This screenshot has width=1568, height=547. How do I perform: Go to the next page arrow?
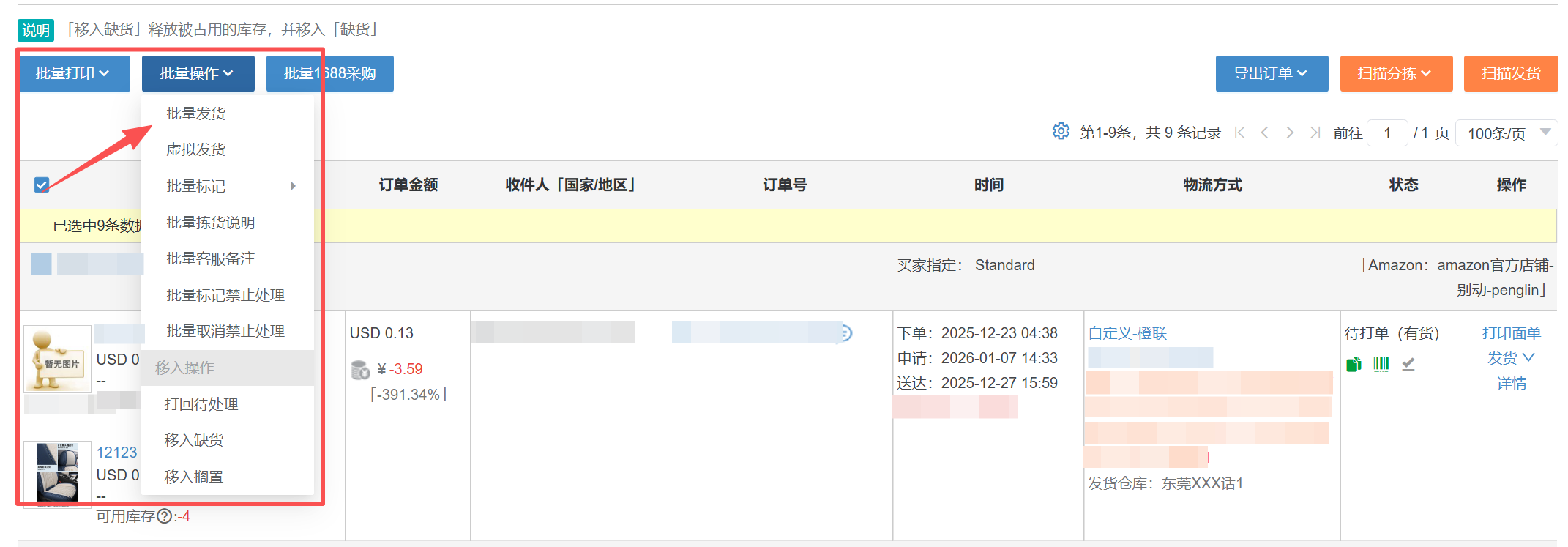point(1290,133)
